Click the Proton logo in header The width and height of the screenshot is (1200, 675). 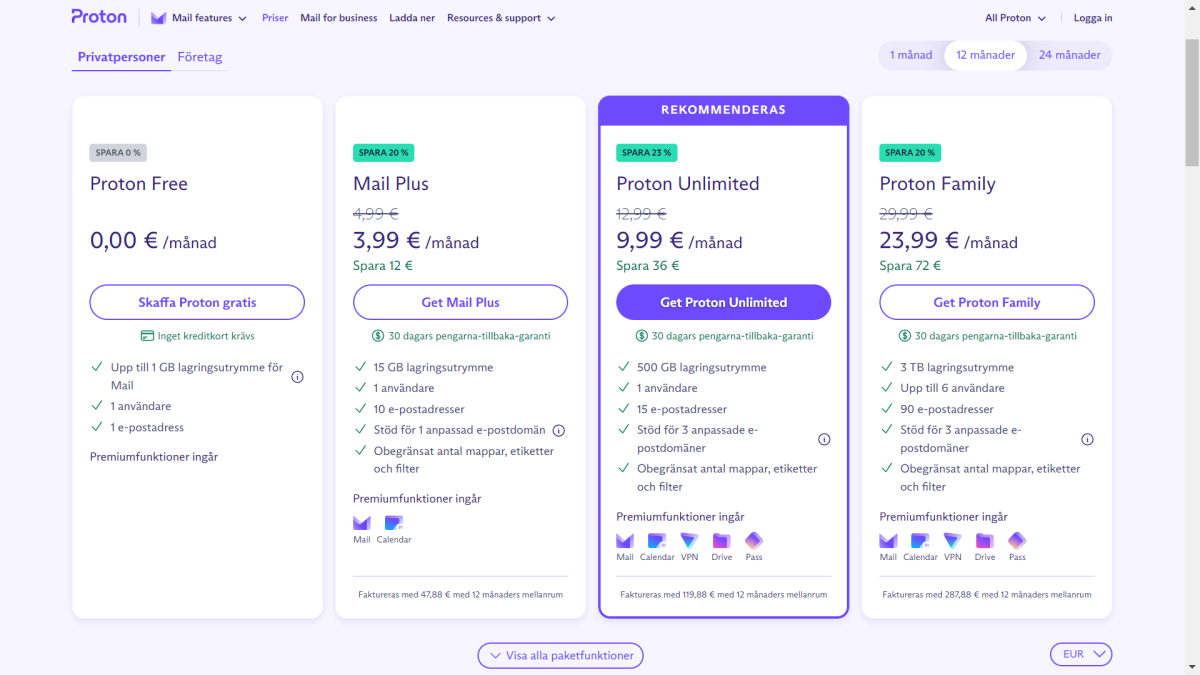99,17
